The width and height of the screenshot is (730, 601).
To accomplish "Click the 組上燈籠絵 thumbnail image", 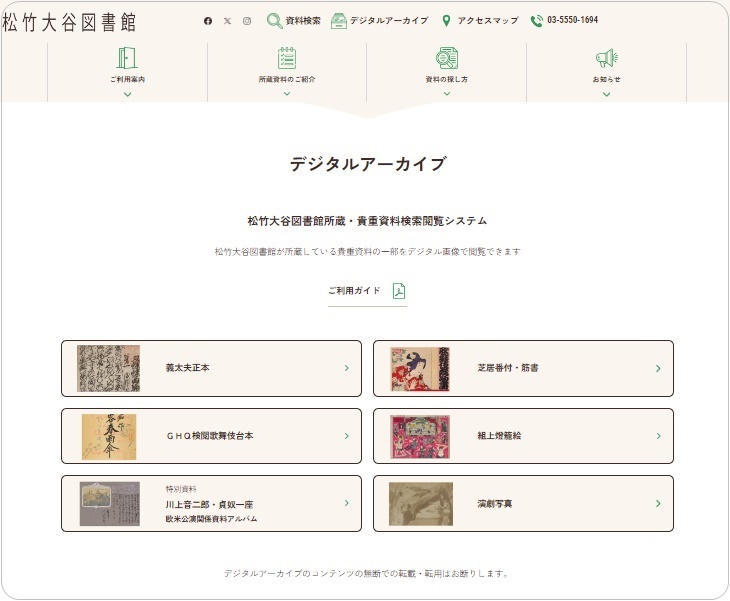I will click(x=420, y=436).
